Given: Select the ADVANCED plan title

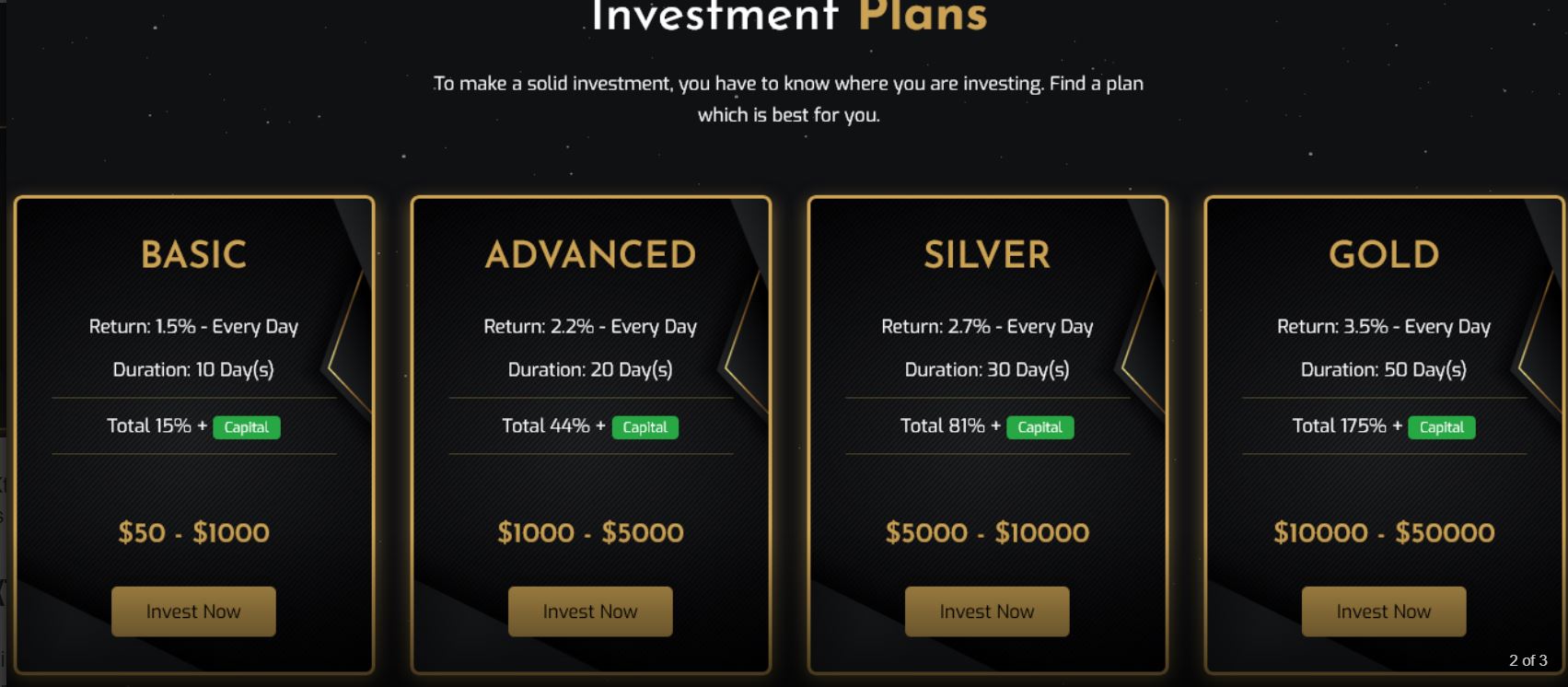Looking at the screenshot, I should pyautogui.click(x=590, y=255).
